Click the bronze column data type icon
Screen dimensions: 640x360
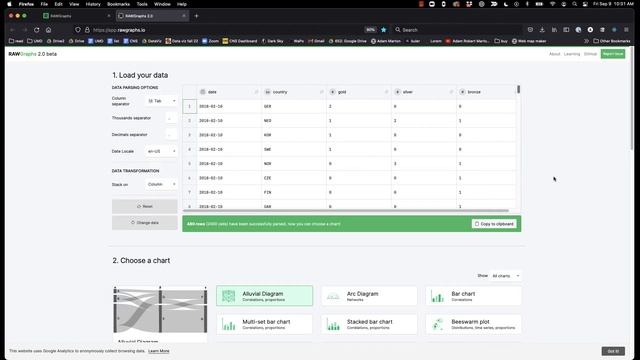coord(462,92)
